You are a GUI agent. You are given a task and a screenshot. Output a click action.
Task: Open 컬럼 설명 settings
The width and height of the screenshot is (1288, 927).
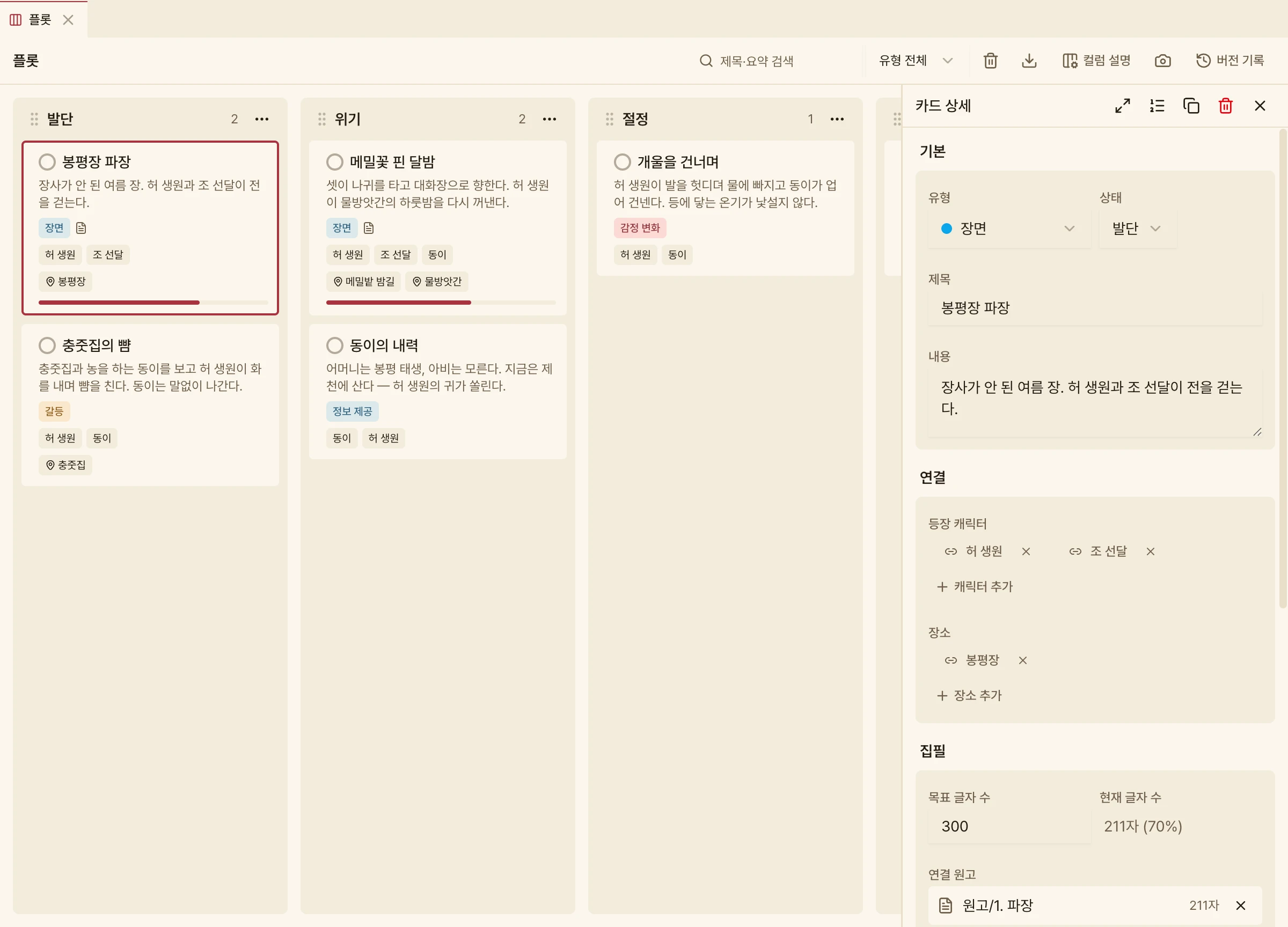point(1096,61)
